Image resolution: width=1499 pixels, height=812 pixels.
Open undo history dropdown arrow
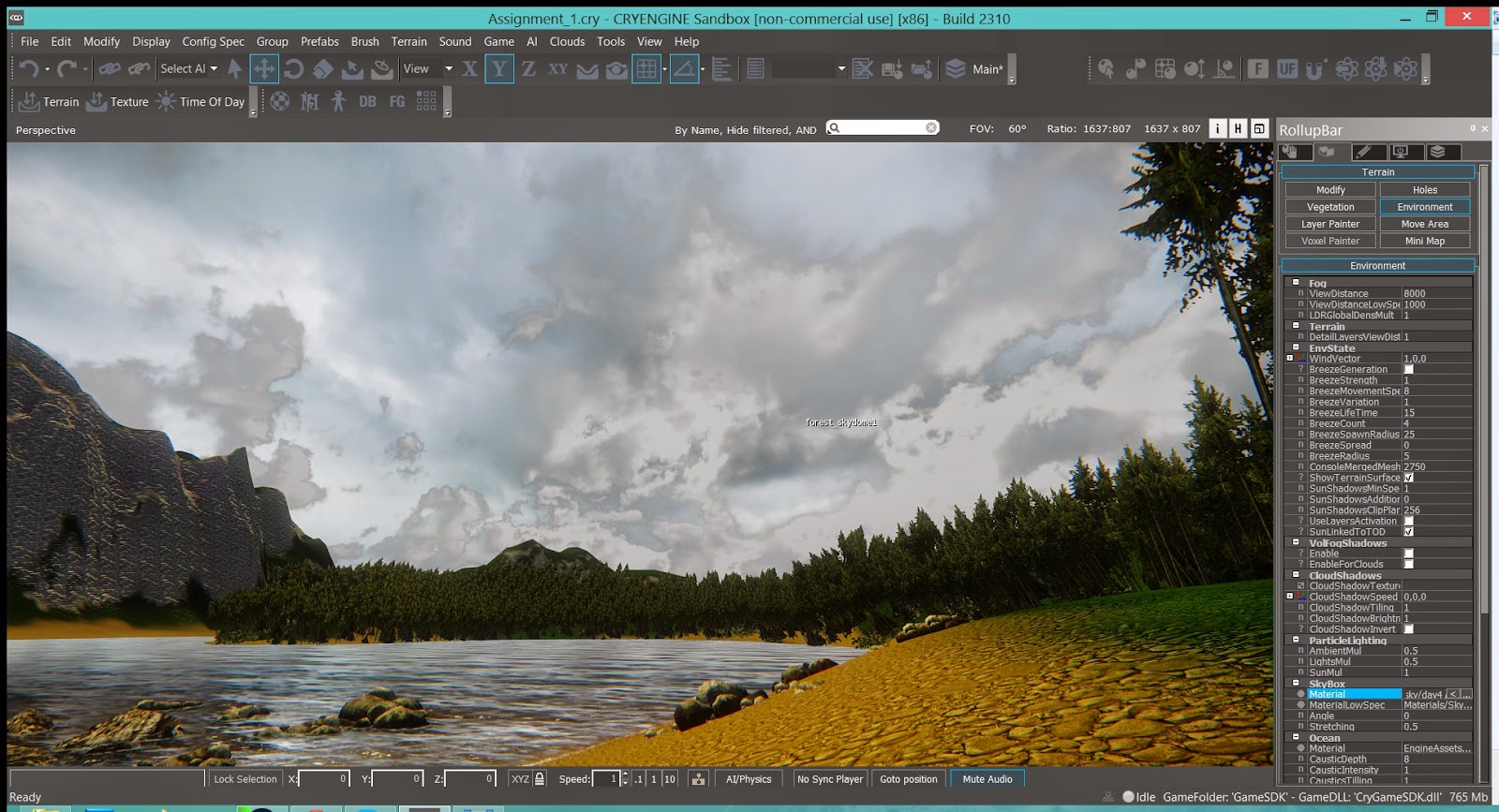coord(47,69)
